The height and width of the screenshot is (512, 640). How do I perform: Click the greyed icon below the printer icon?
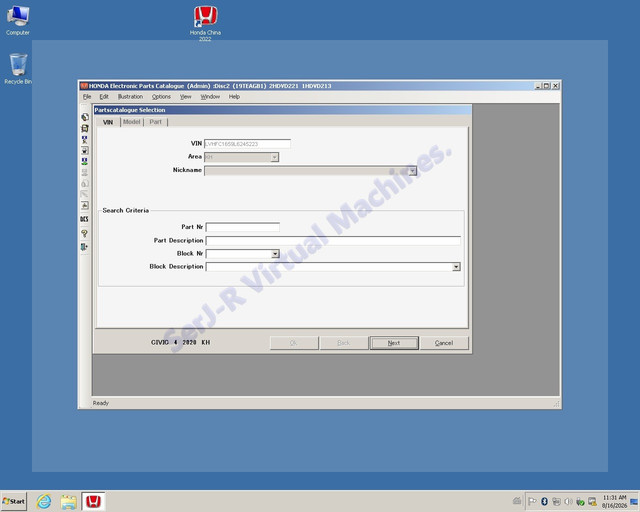tap(84, 183)
